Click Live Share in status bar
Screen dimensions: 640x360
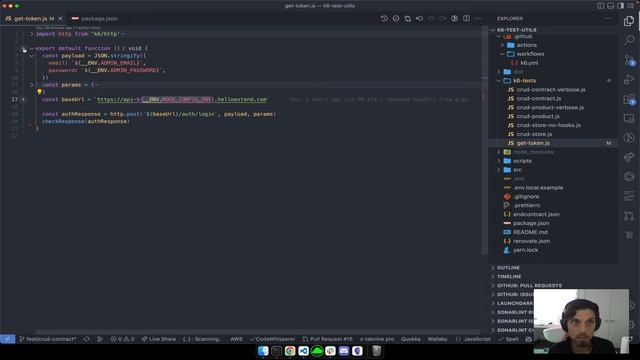158,339
